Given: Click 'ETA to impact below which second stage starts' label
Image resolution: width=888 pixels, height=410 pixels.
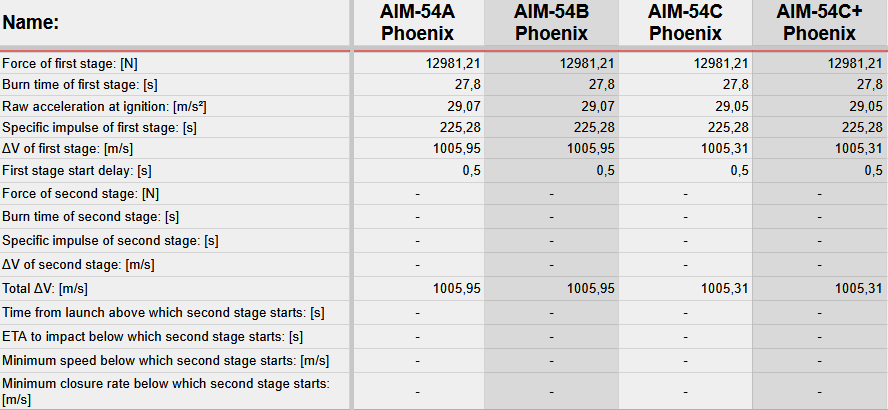Looking at the screenshot, I should click(153, 336).
